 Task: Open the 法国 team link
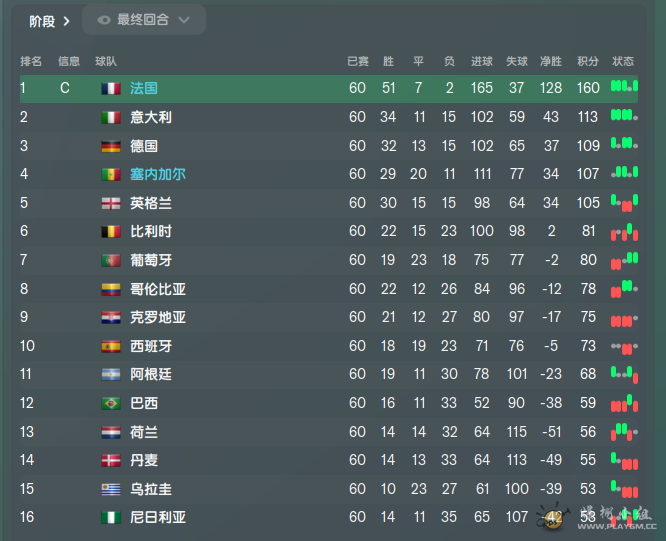tap(144, 88)
